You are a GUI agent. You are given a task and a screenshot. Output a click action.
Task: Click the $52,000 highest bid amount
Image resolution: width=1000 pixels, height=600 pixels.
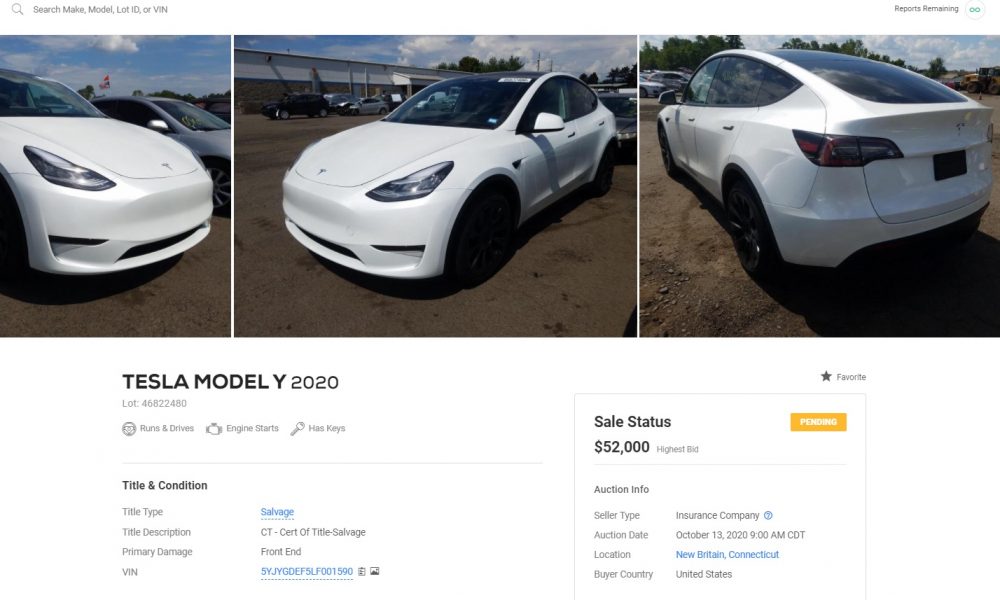click(621, 447)
